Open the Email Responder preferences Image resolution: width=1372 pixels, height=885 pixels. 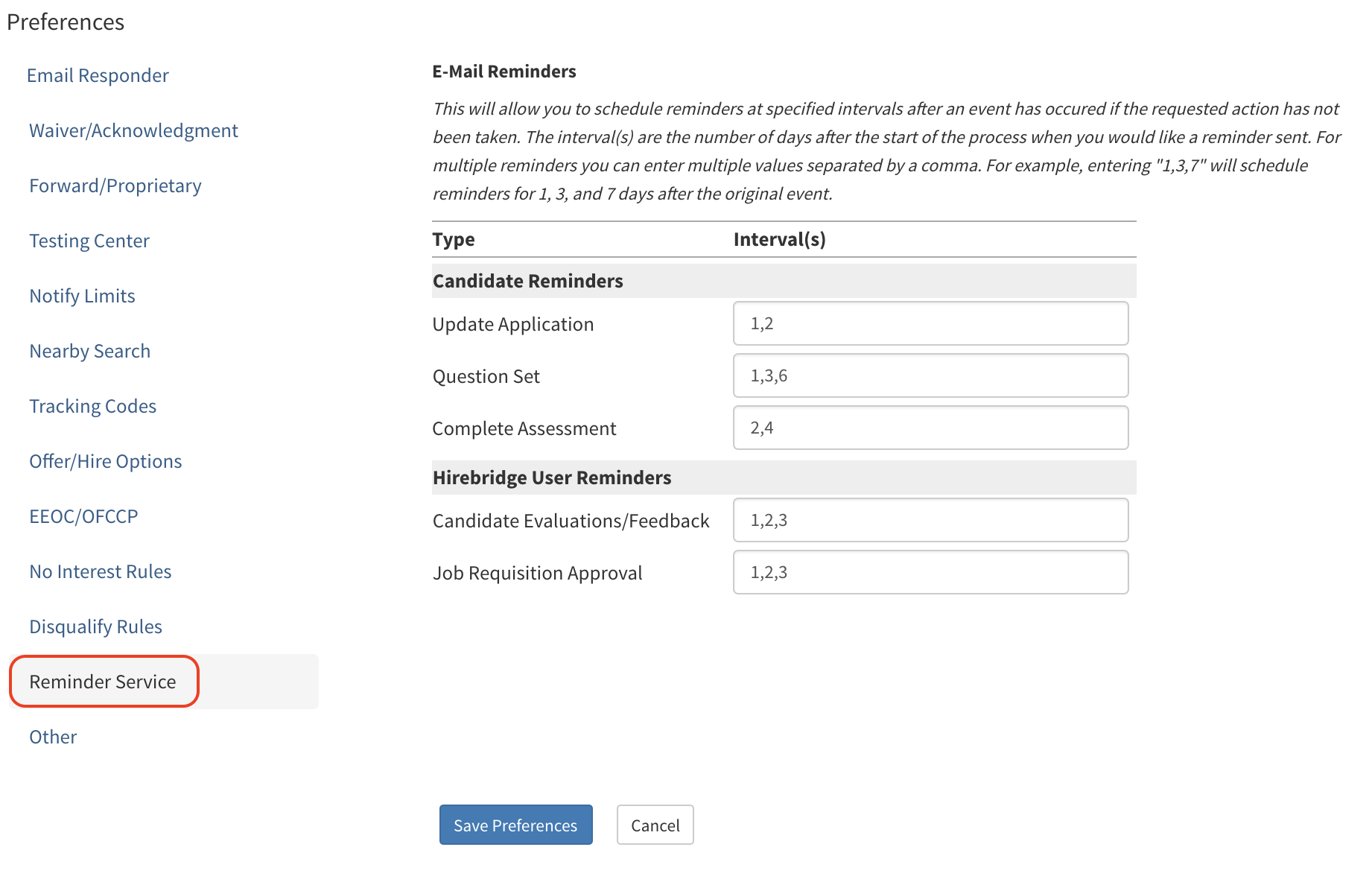pos(98,75)
